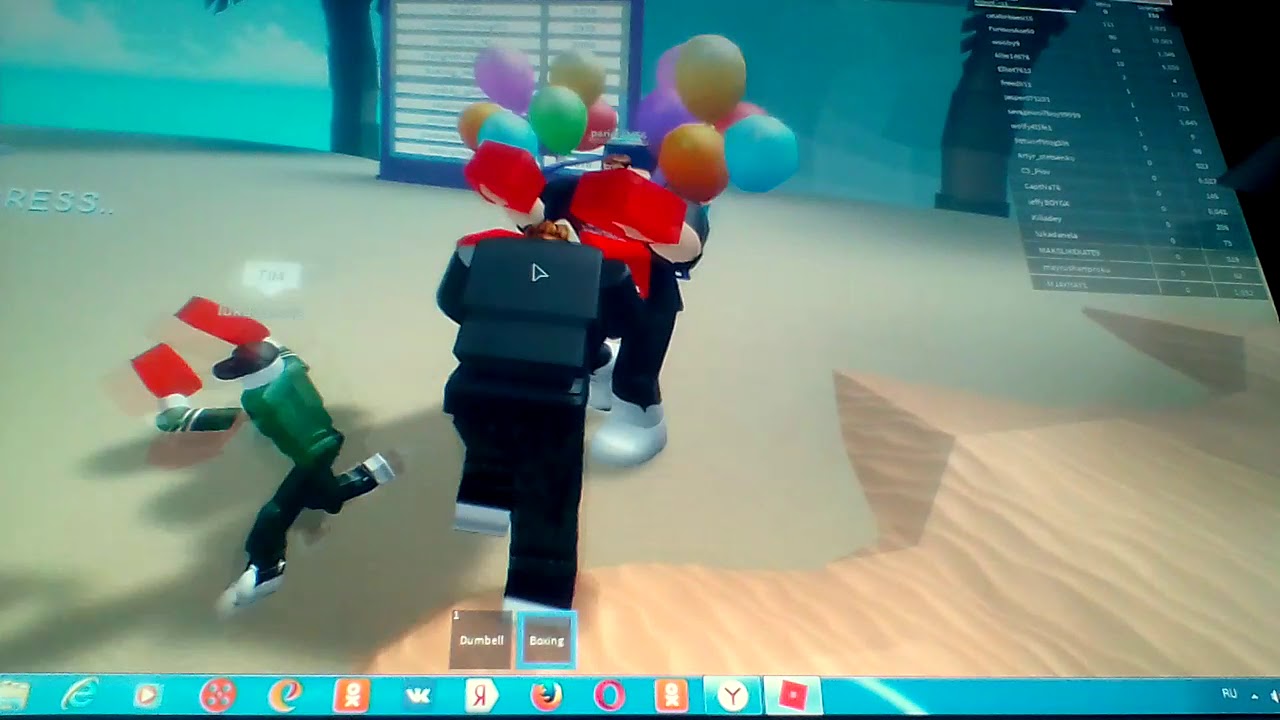The width and height of the screenshot is (1280, 720).
Task: Open the VK taskbar icon
Action: point(416,696)
